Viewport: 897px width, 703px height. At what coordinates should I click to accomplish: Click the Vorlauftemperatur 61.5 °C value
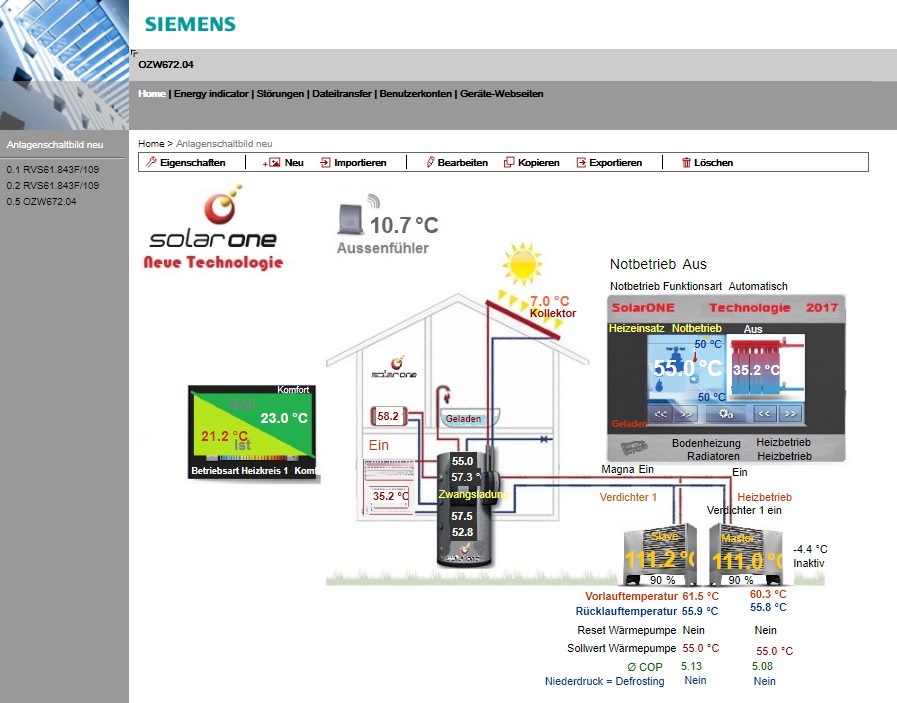[x=700, y=597]
